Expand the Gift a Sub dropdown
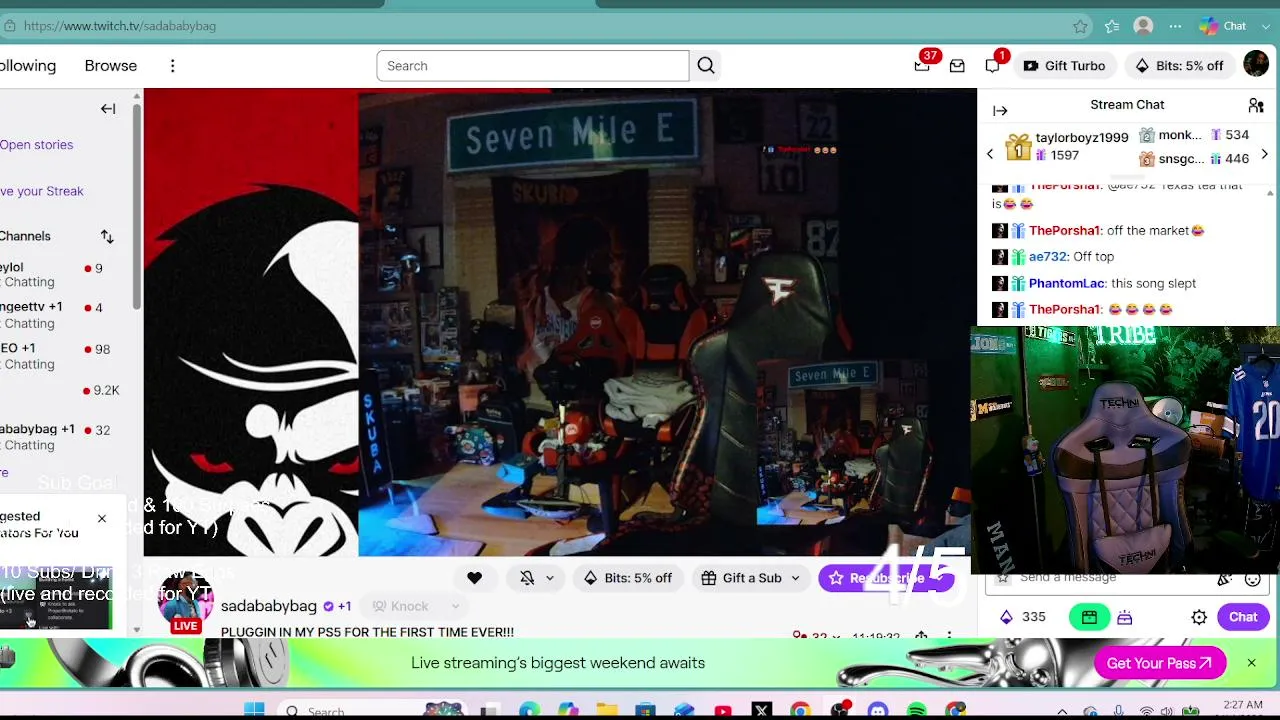 coord(796,578)
